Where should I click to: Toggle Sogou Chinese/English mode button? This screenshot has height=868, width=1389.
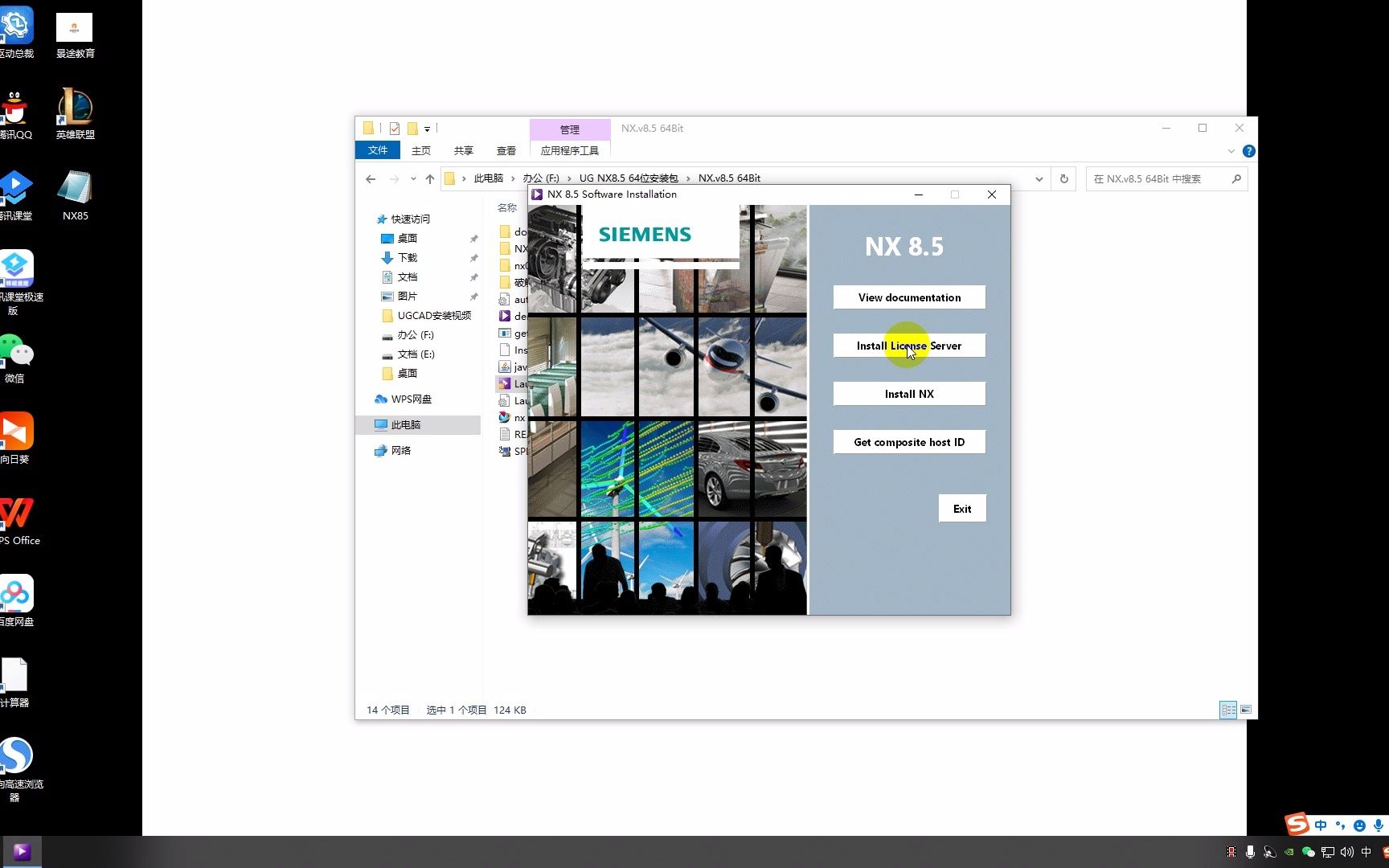click(x=1321, y=825)
